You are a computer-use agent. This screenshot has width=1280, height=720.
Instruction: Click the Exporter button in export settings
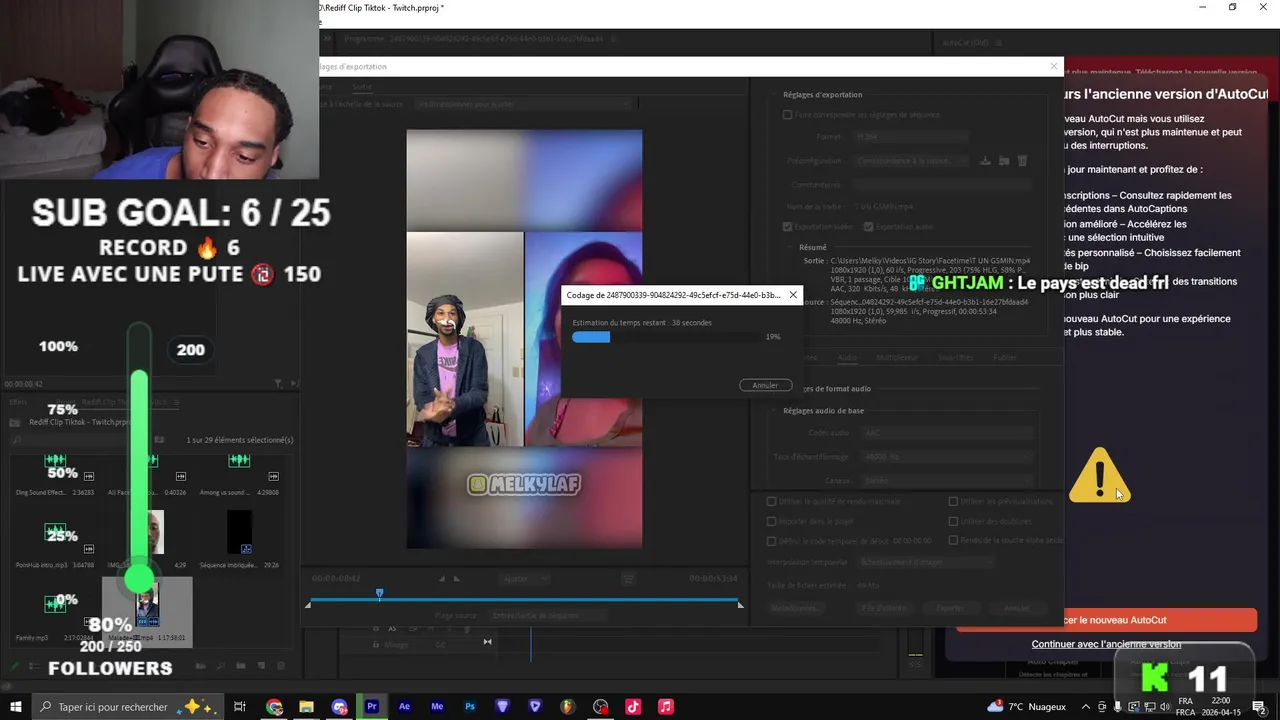click(x=949, y=608)
